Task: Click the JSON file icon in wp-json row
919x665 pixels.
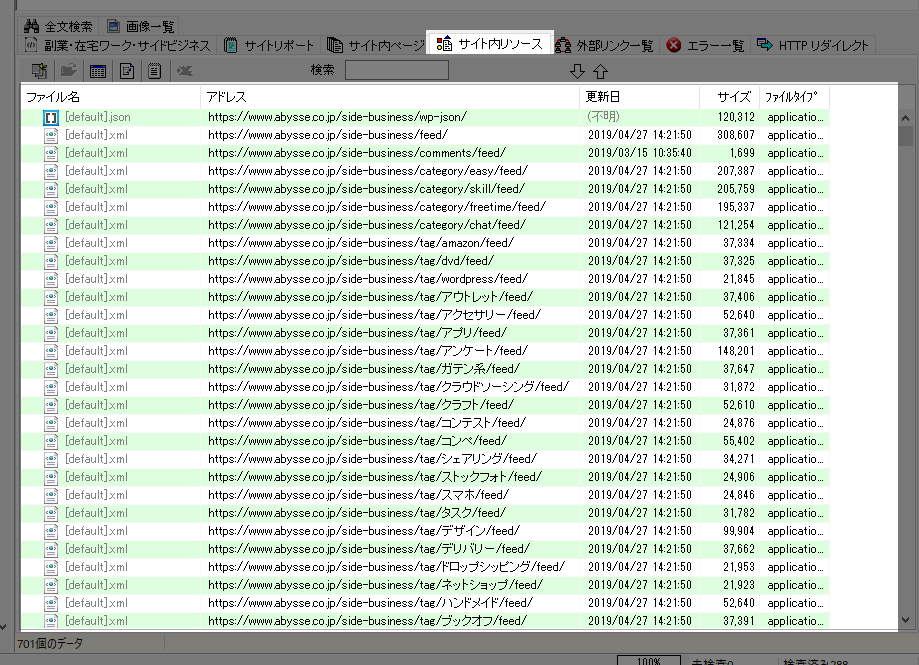Action: coord(51,117)
